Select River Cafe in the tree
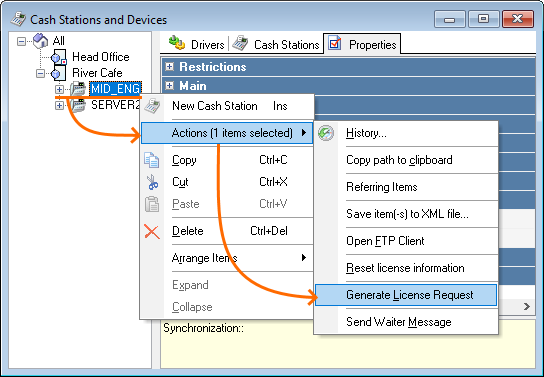 97,73
